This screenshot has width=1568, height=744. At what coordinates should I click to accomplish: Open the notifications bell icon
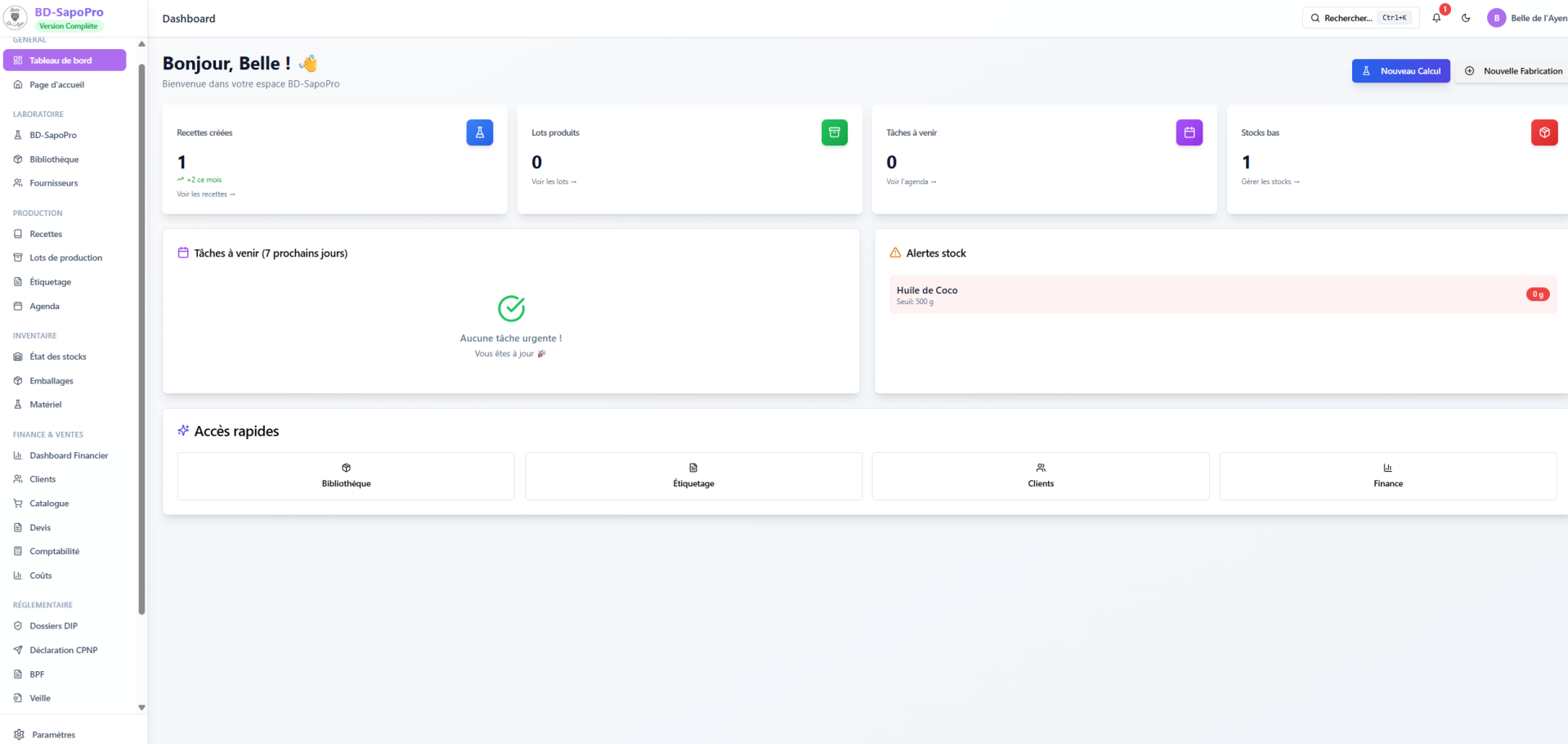1436,18
